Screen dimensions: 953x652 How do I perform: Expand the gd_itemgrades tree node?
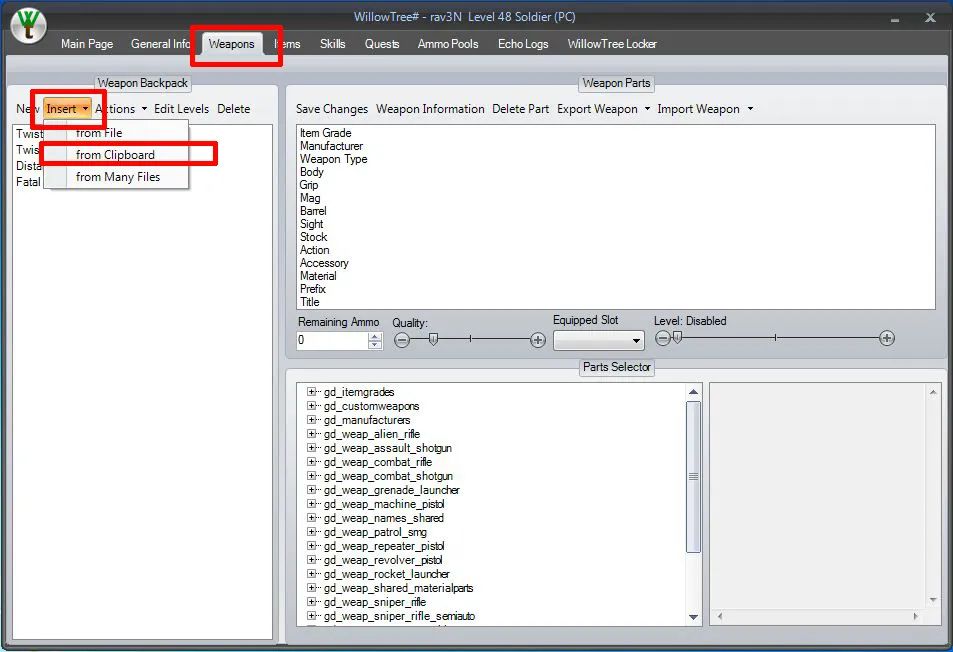point(312,392)
